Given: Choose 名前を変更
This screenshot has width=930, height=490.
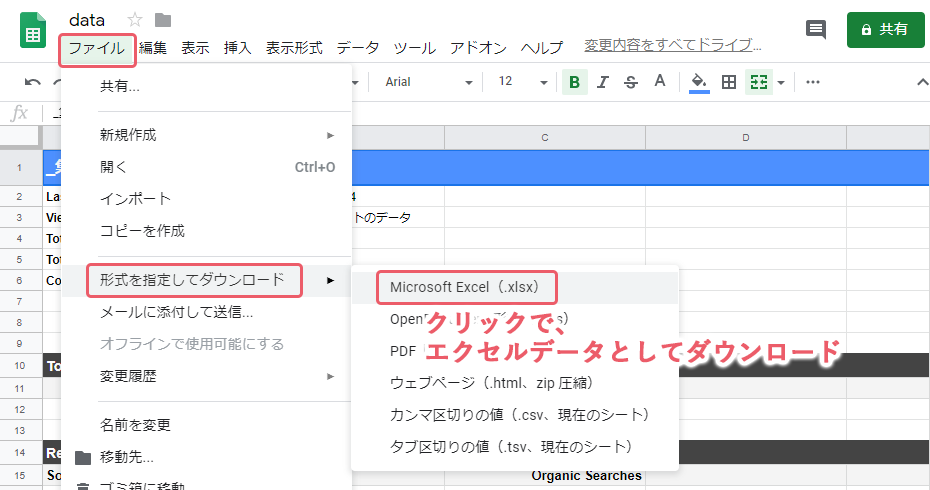Looking at the screenshot, I should [x=206, y=425].
